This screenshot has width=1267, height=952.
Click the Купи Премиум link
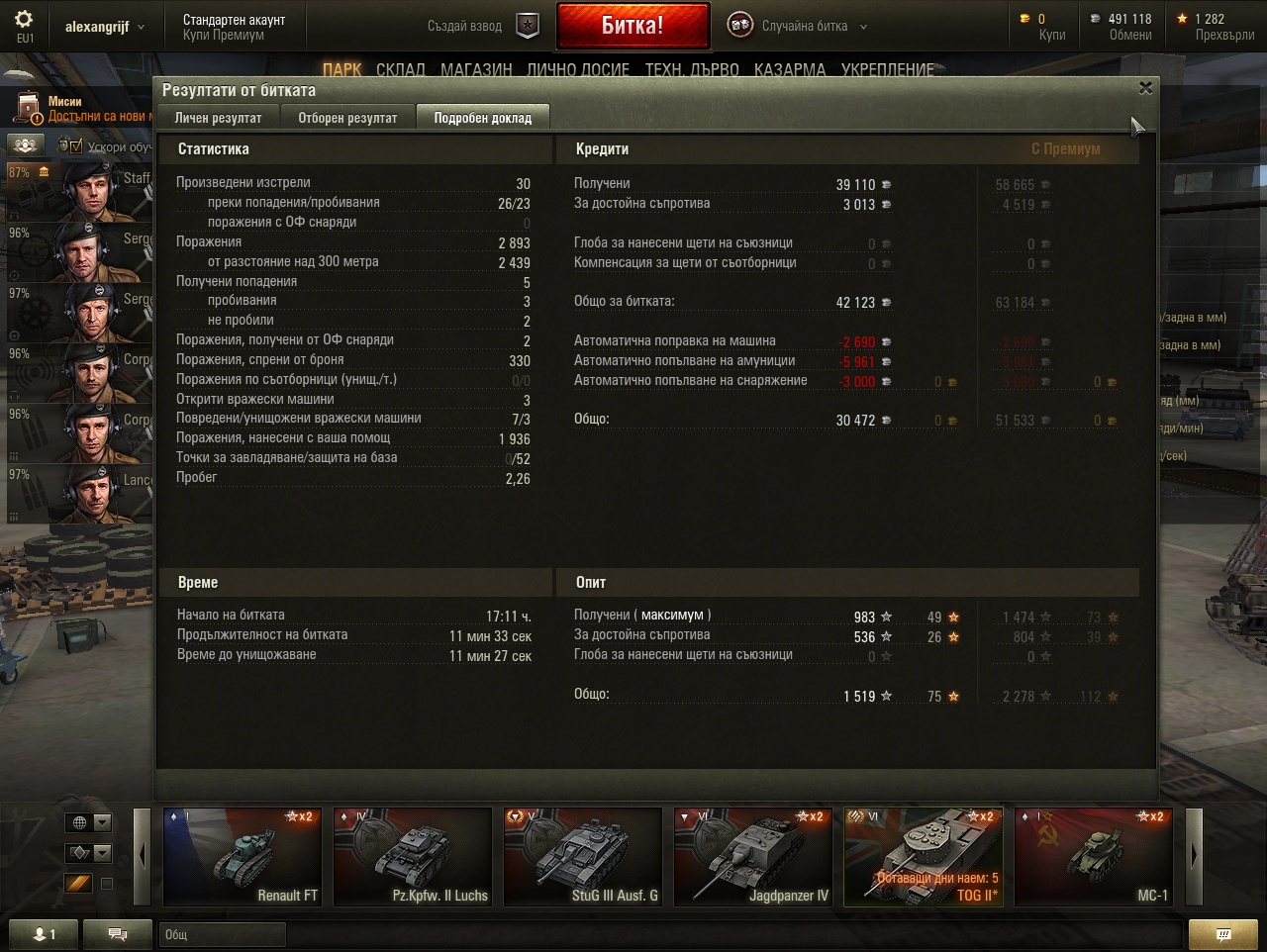[x=223, y=35]
